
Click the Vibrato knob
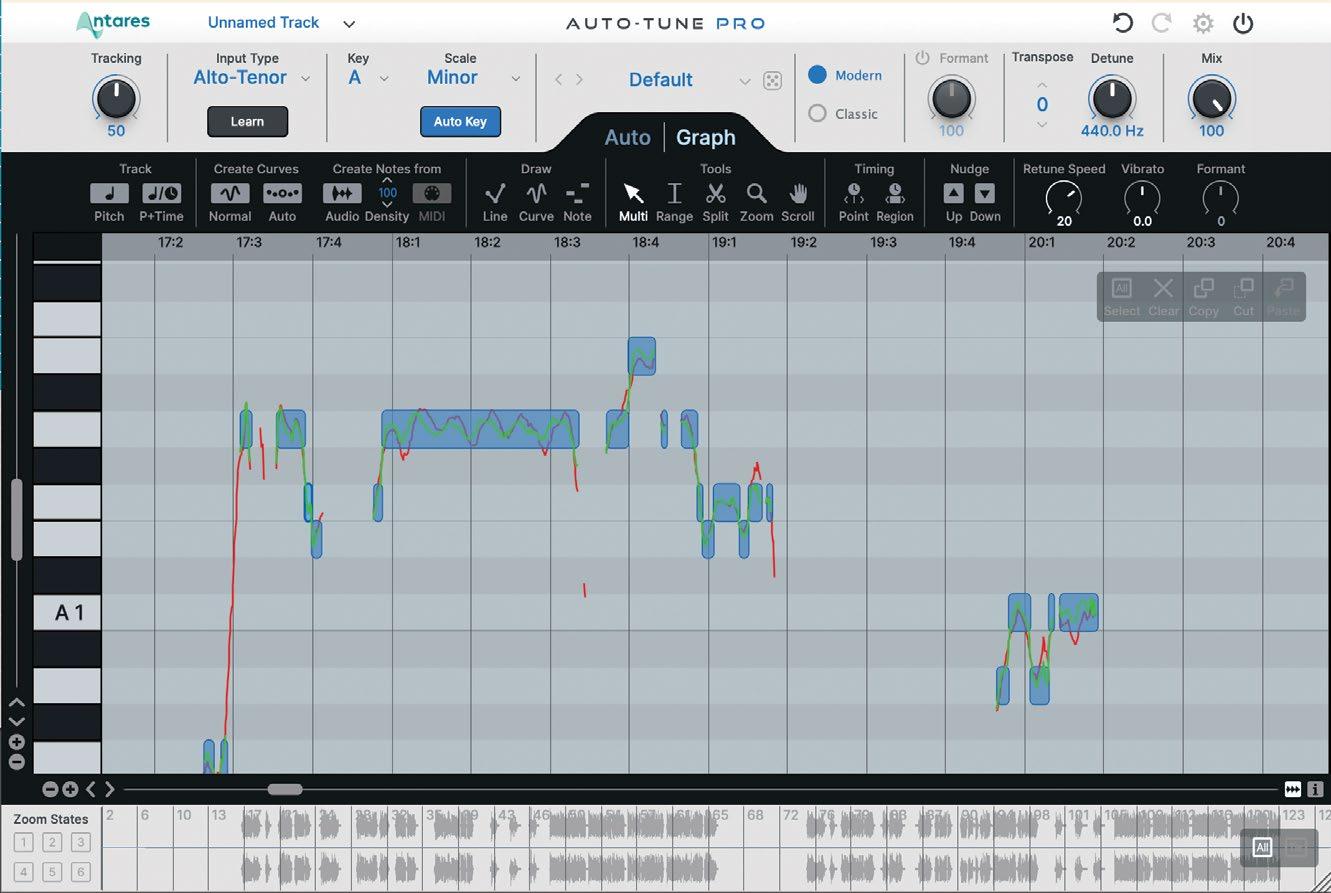coord(1142,198)
